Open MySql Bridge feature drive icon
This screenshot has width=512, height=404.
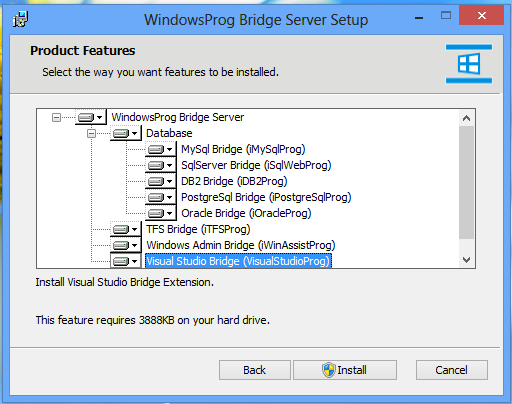pyautogui.click(x=160, y=149)
